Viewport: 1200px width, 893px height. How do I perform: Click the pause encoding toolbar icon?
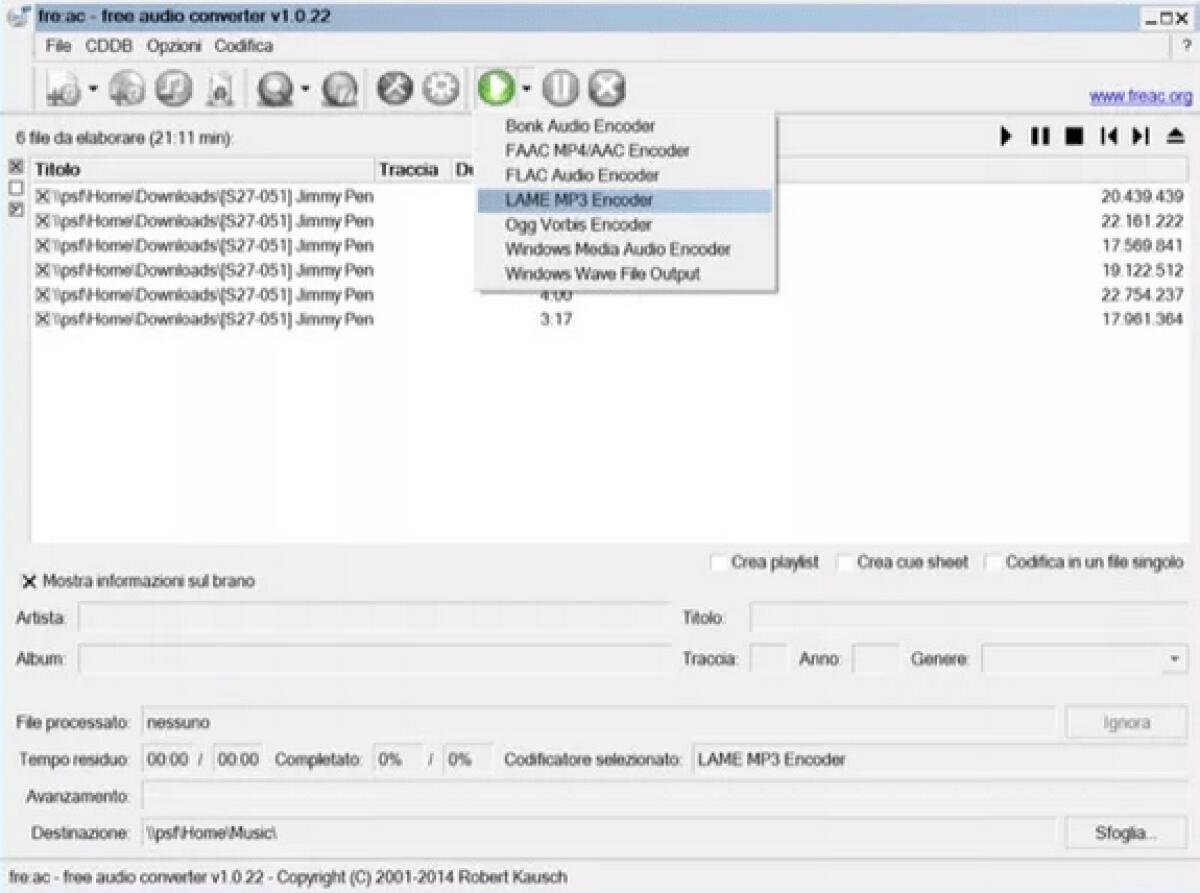(560, 88)
